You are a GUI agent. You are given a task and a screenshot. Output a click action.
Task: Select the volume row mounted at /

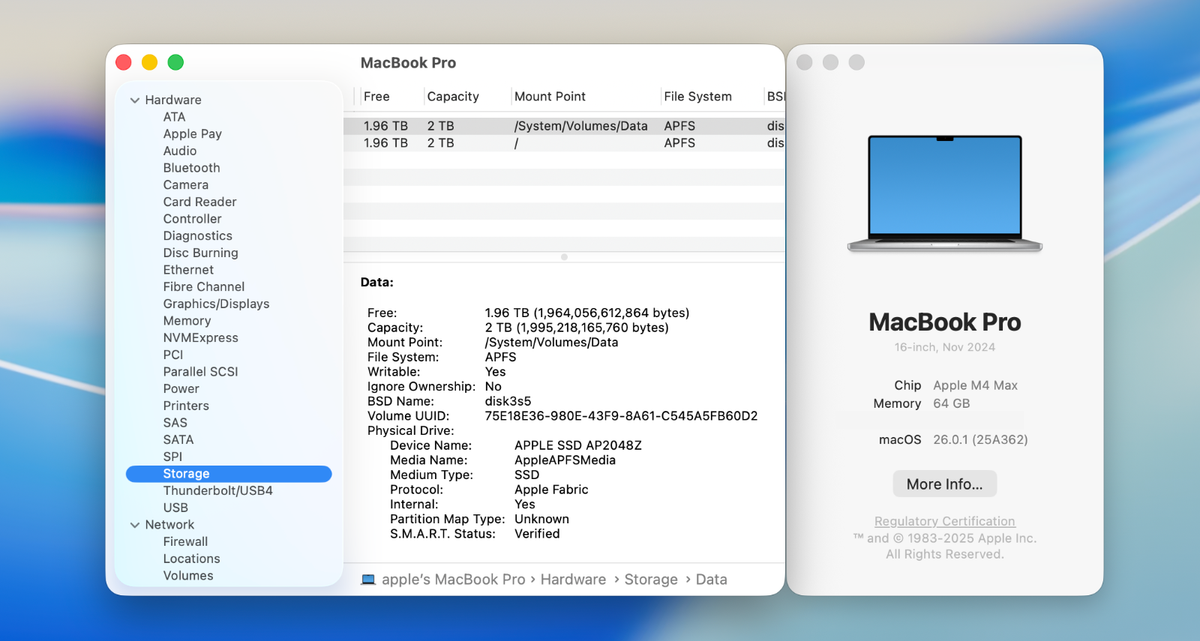tap(564, 143)
